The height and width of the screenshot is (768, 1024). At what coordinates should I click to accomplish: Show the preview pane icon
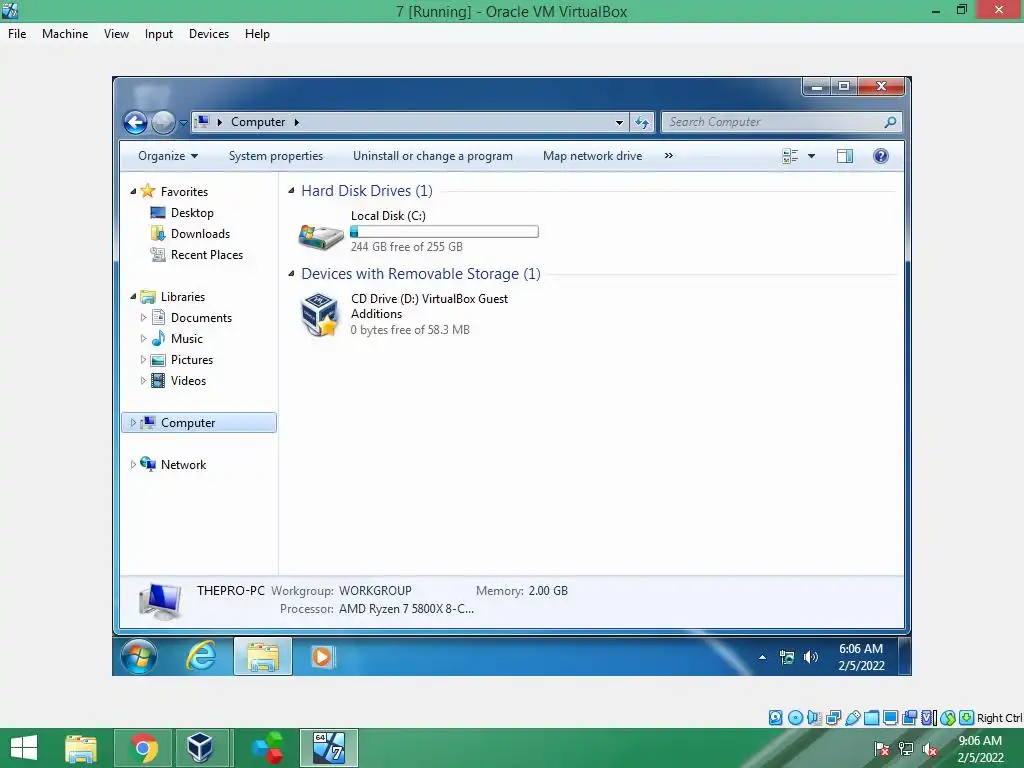844,156
